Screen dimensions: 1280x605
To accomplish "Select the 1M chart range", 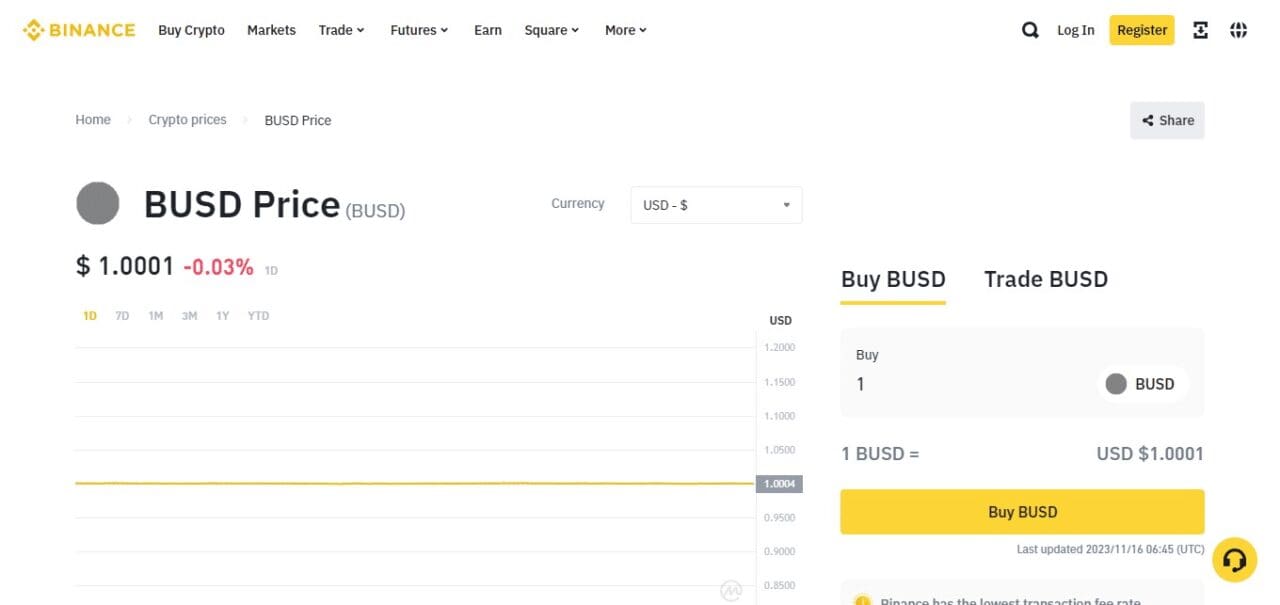I will [155, 316].
